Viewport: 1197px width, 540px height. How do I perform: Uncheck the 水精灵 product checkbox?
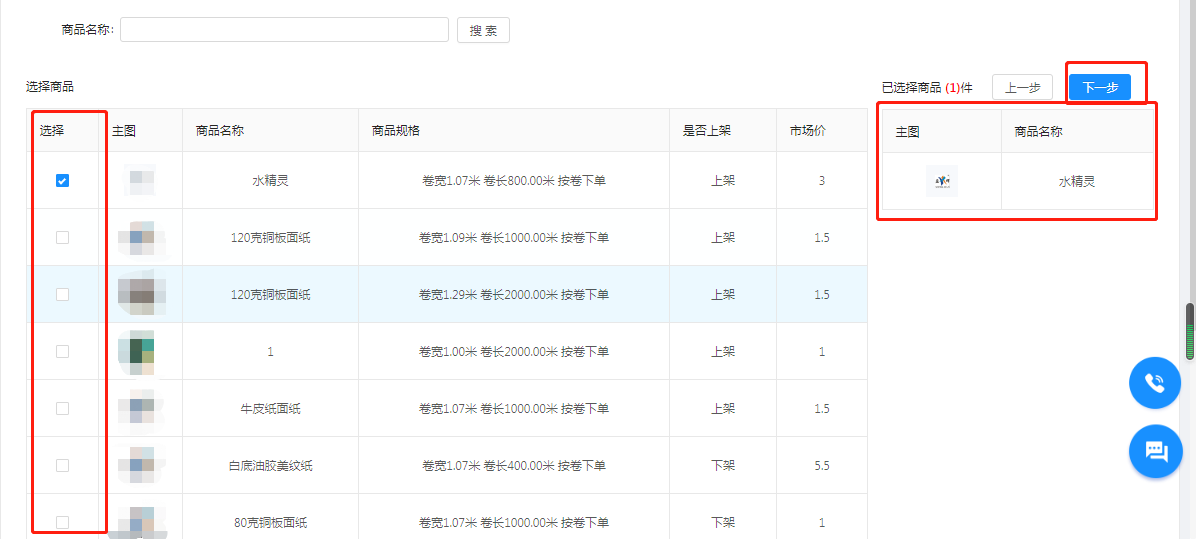point(62,181)
